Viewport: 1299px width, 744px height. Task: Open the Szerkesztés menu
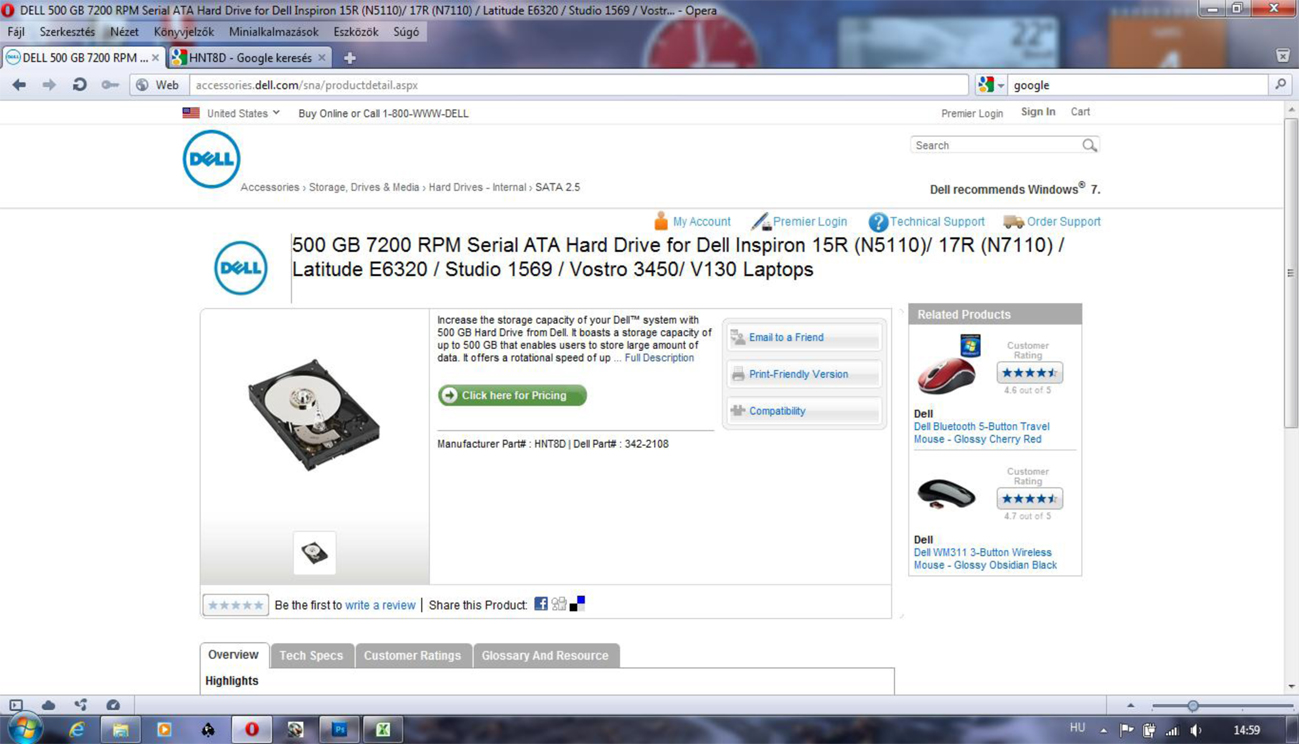point(67,32)
